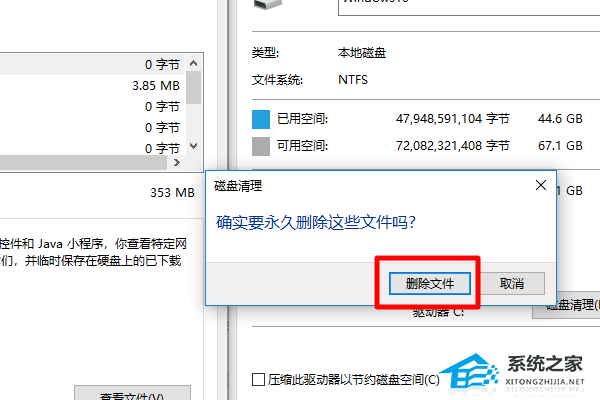Click the vertical scrollbar thumb in file list
The height and width of the screenshot is (400, 600).
click(x=194, y=87)
